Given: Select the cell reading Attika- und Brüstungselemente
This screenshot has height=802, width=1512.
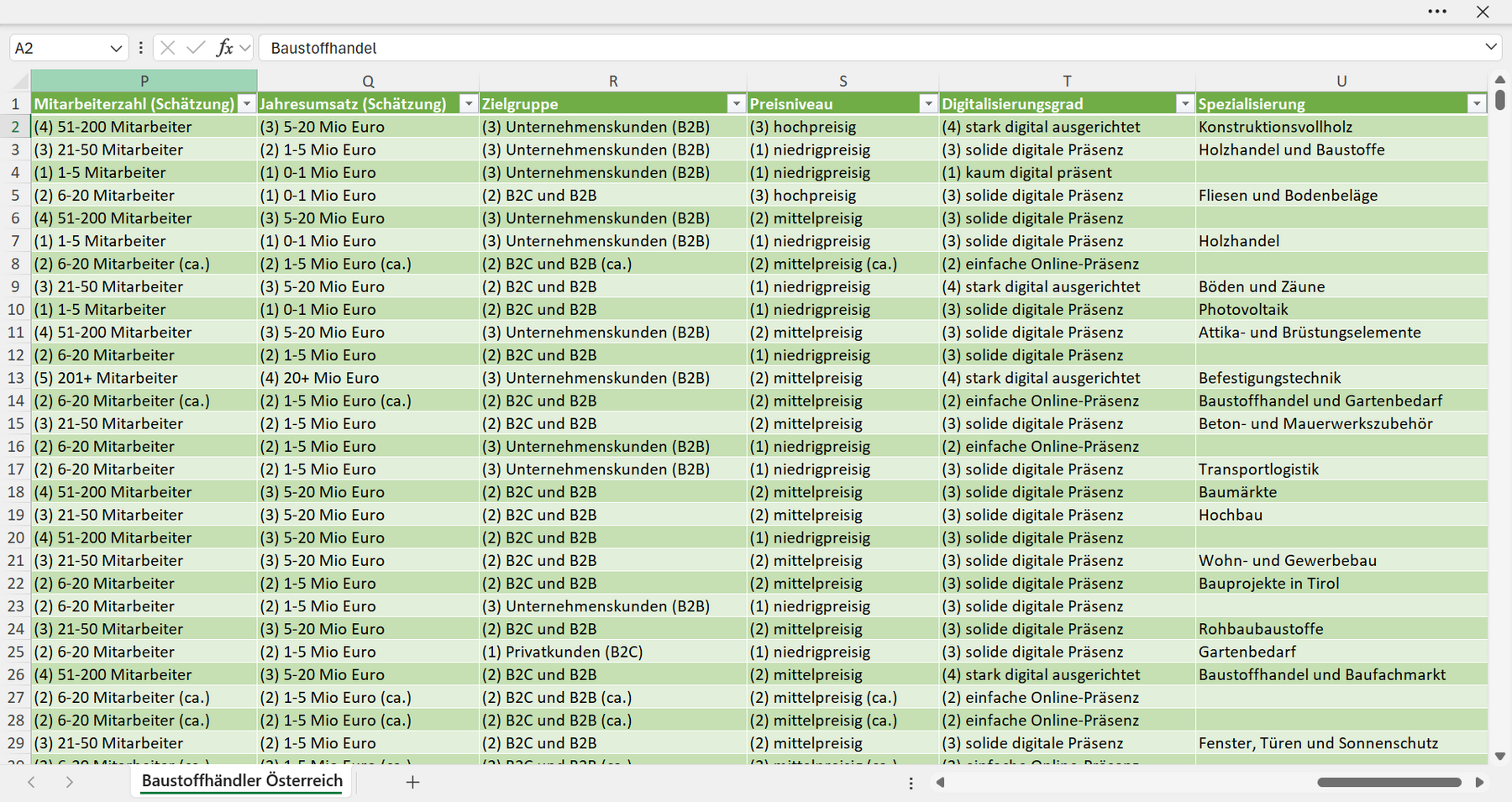Looking at the screenshot, I should 1341,332.
